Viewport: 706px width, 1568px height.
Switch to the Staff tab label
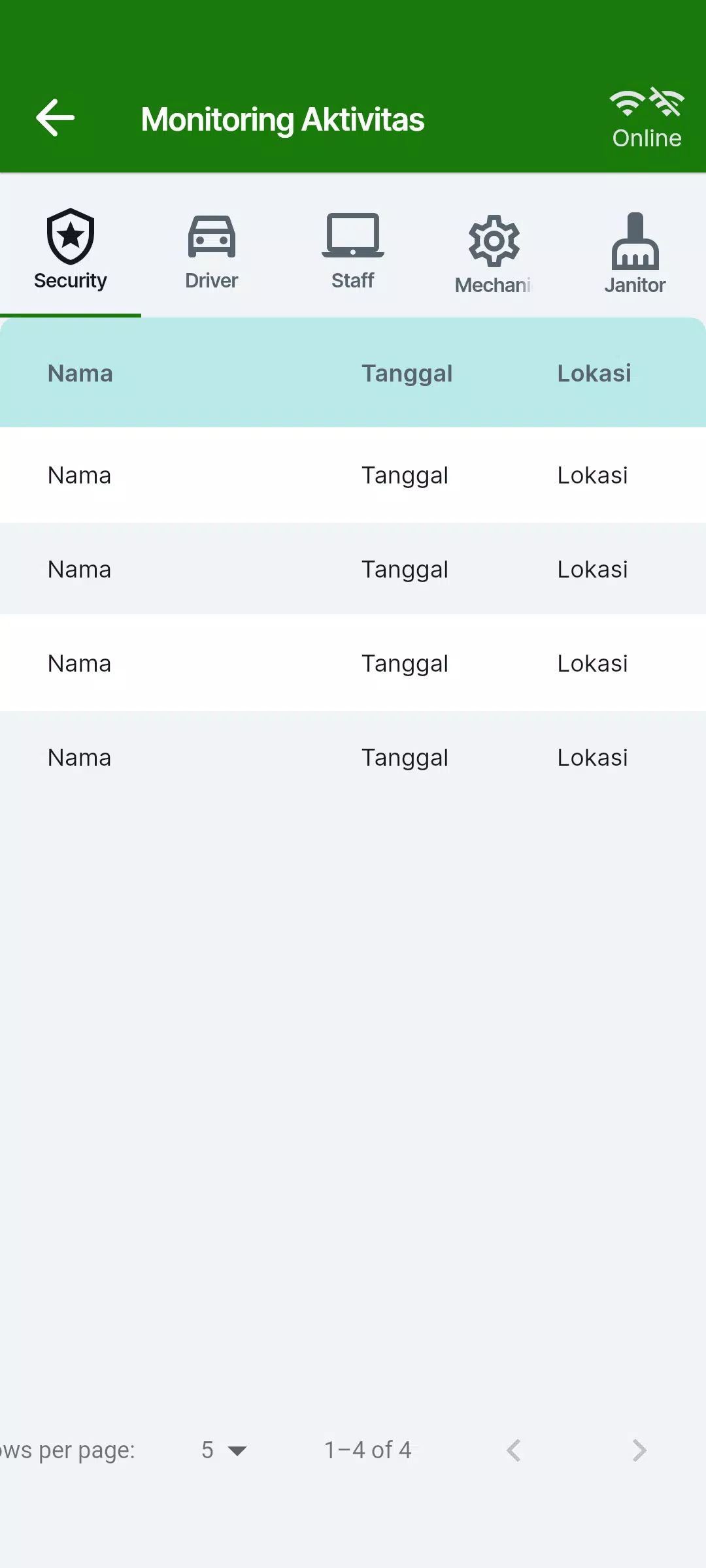pos(353,280)
